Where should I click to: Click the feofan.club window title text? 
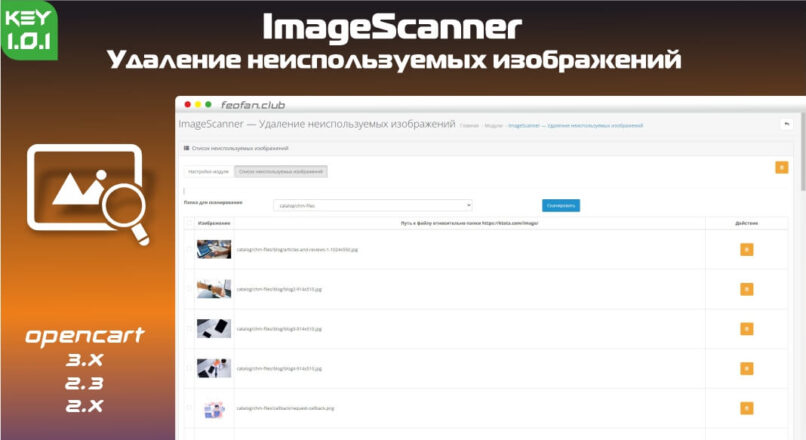[x=252, y=105]
